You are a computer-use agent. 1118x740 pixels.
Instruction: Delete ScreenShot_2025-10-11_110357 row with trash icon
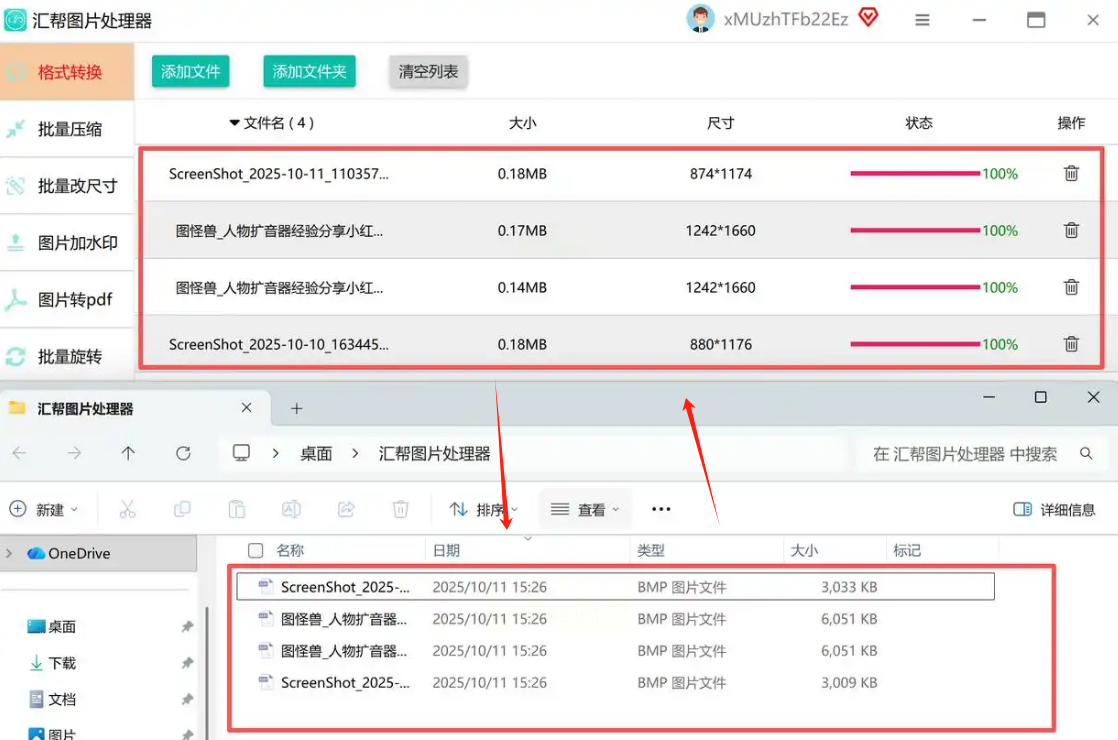(x=1071, y=173)
